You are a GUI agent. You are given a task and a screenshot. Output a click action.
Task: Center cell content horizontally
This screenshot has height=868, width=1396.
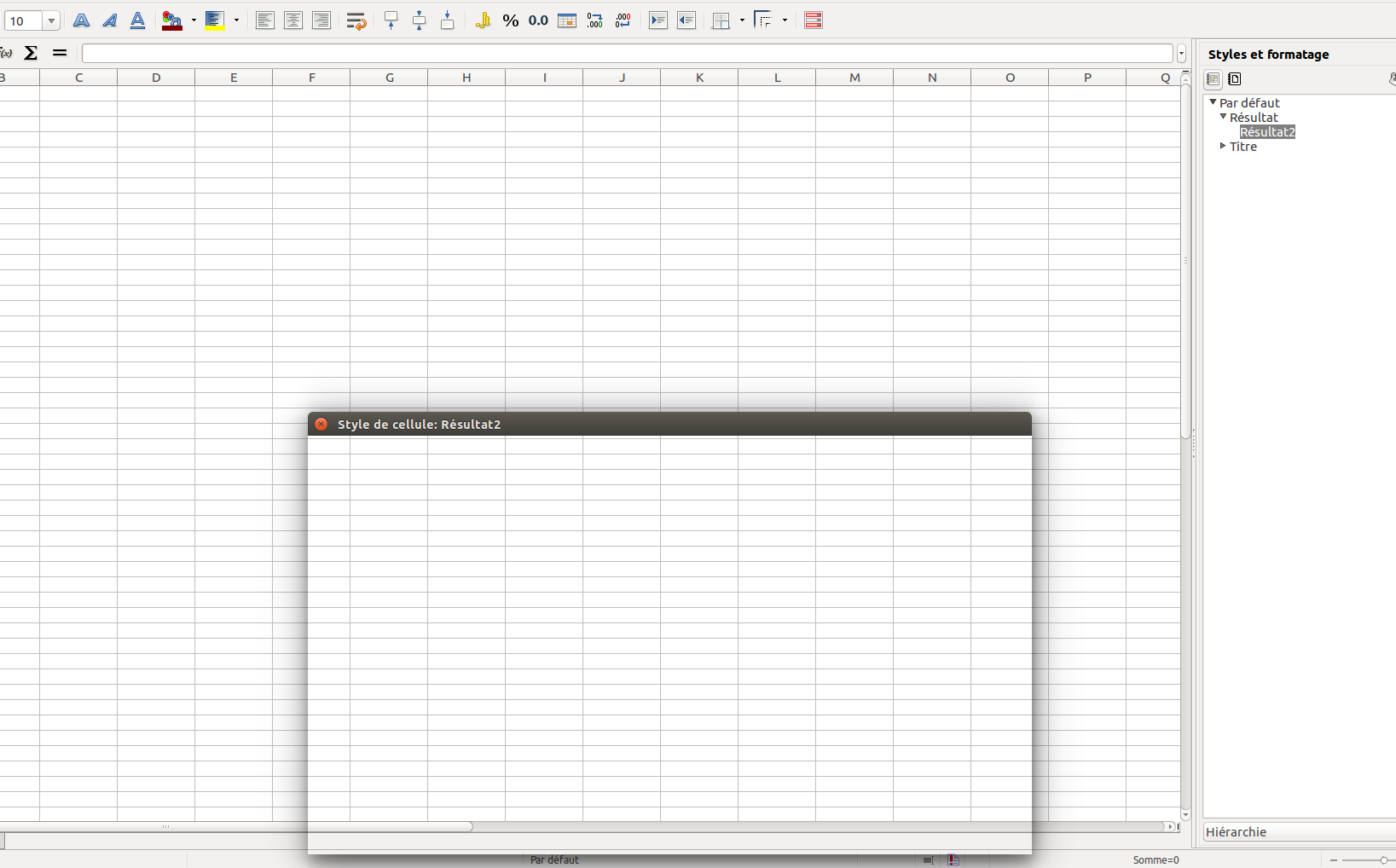click(x=293, y=20)
